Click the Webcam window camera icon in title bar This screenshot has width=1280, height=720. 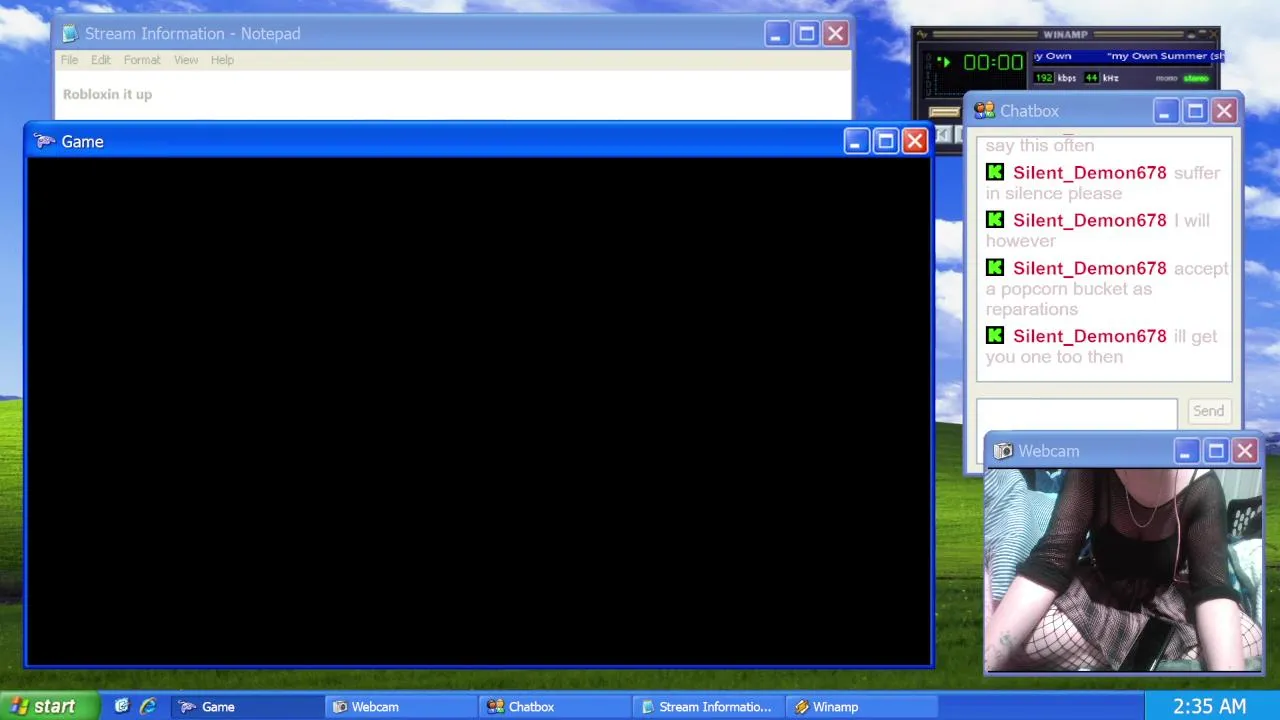[1003, 451]
